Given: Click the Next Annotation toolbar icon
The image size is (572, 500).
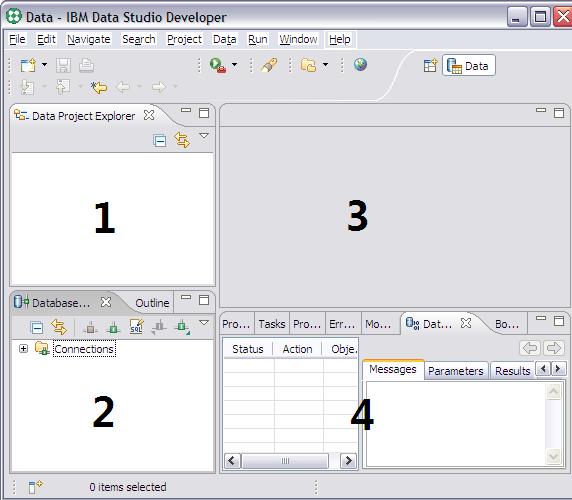Looking at the screenshot, I should (27, 87).
